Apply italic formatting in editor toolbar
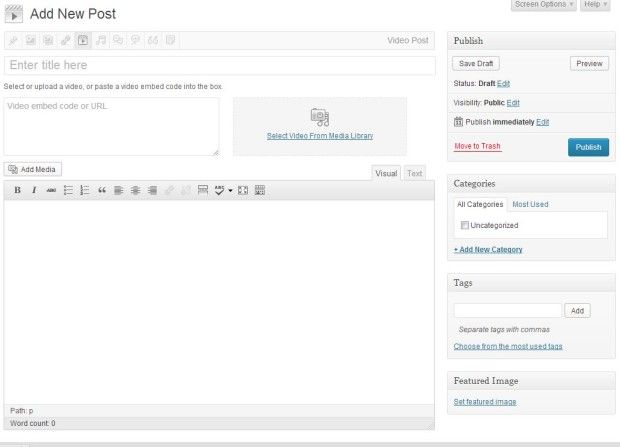Viewport: 620px width, 447px height. (34, 190)
